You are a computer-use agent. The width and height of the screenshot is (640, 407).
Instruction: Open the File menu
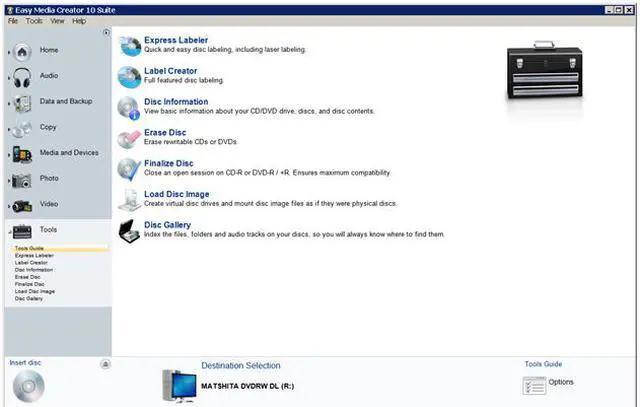(13, 20)
